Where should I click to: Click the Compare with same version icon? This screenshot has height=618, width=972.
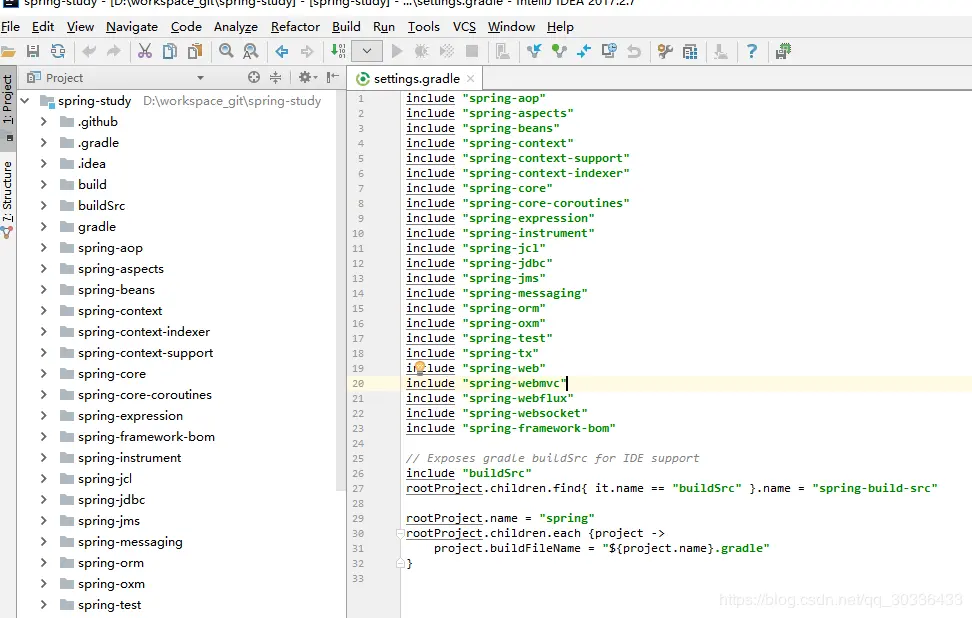(583, 51)
